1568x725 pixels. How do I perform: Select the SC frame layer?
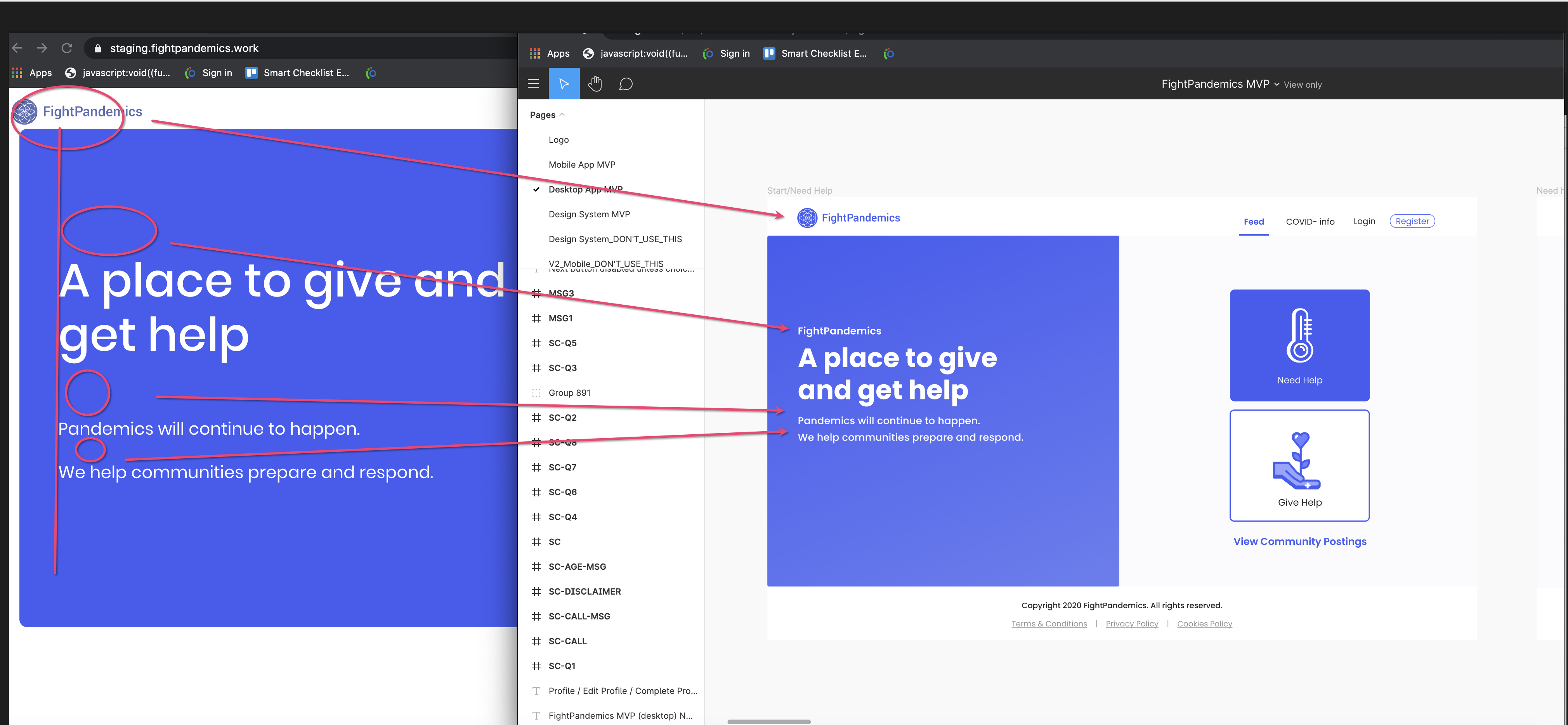point(555,542)
